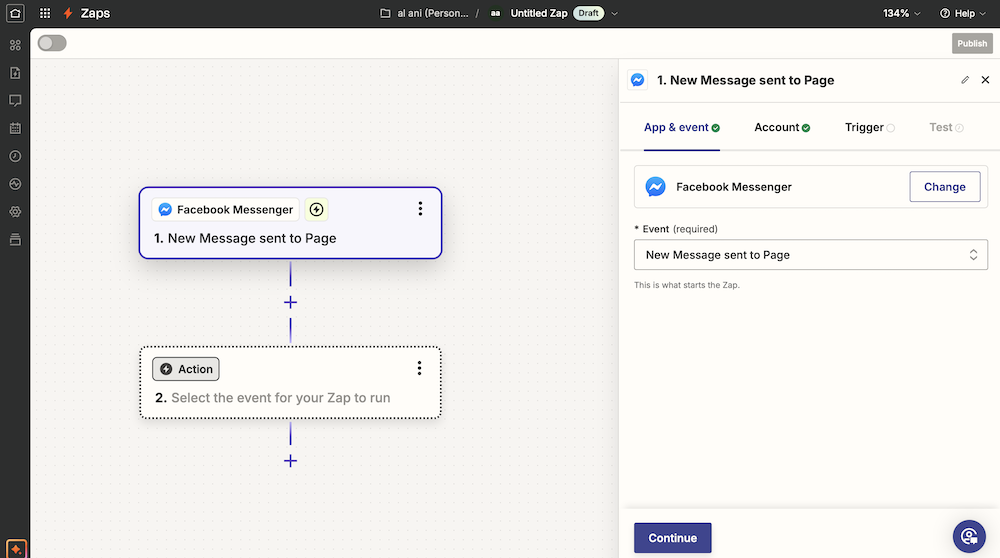
Task: Open the calendar icon in left sidebar
Action: 15,128
